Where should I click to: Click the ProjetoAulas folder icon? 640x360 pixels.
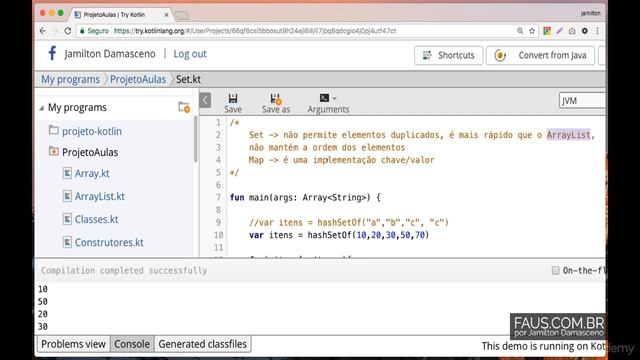(53, 151)
